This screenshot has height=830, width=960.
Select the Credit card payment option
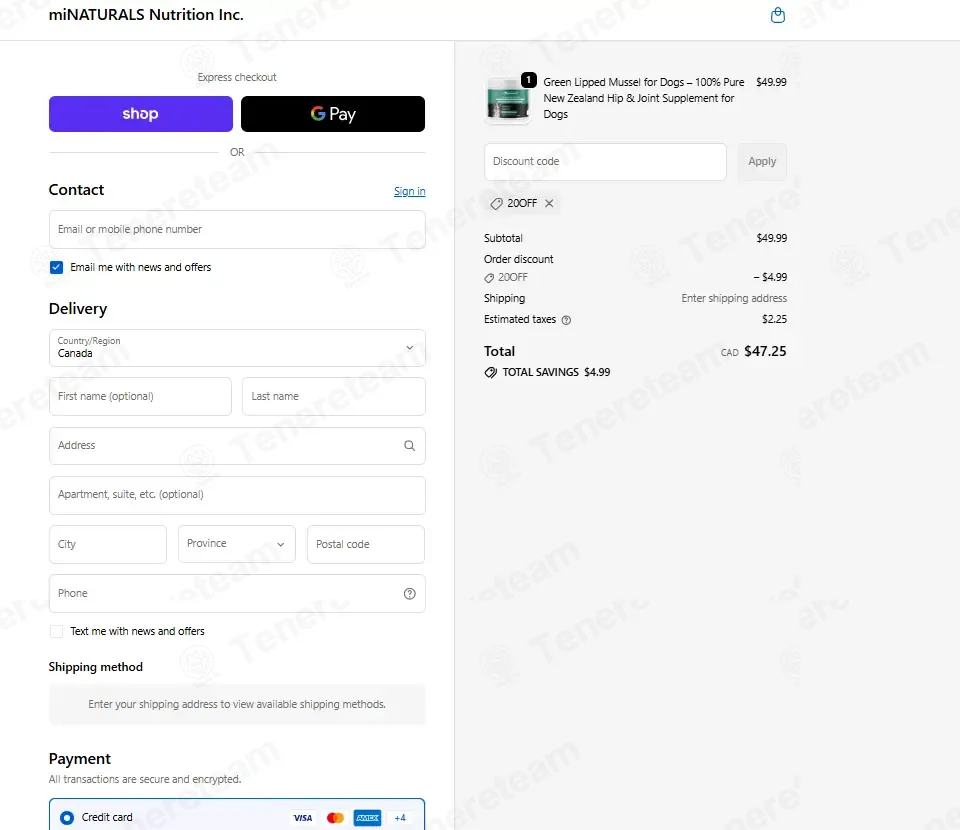pyautogui.click(x=67, y=818)
